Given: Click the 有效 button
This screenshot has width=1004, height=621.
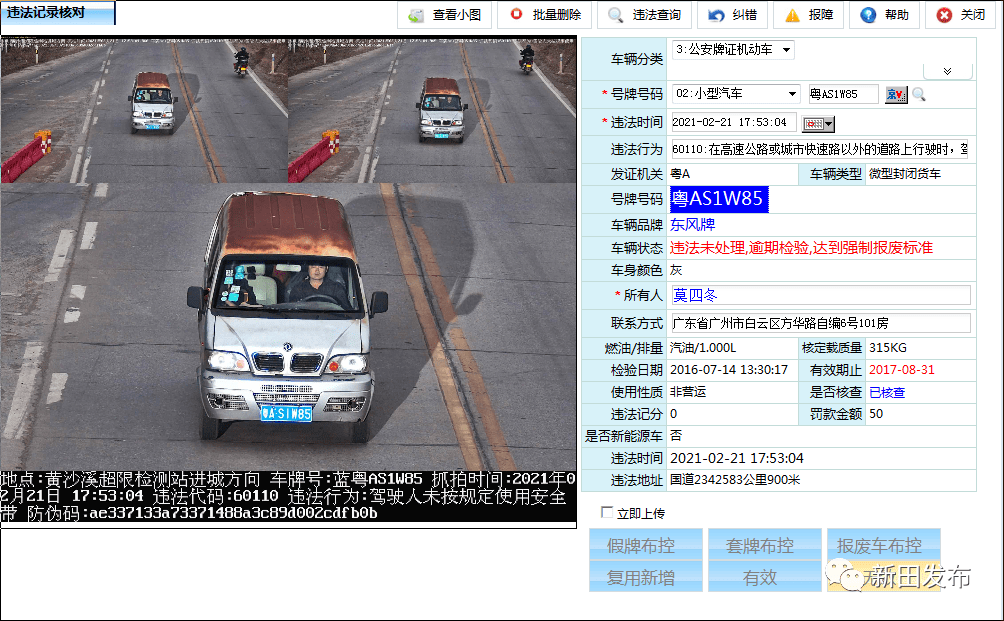Looking at the screenshot, I should point(759,577).
